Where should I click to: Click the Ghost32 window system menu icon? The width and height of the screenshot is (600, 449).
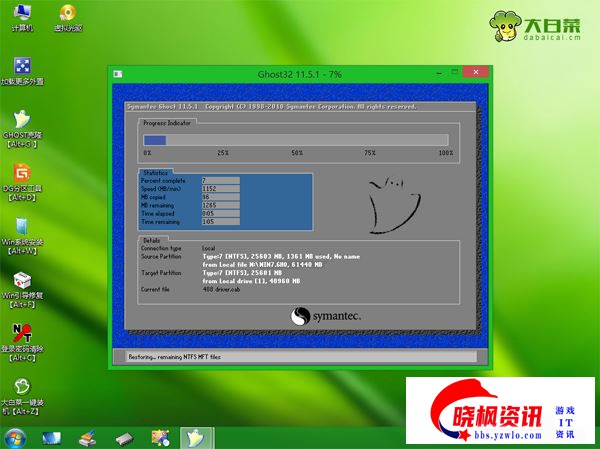[118, 74]
